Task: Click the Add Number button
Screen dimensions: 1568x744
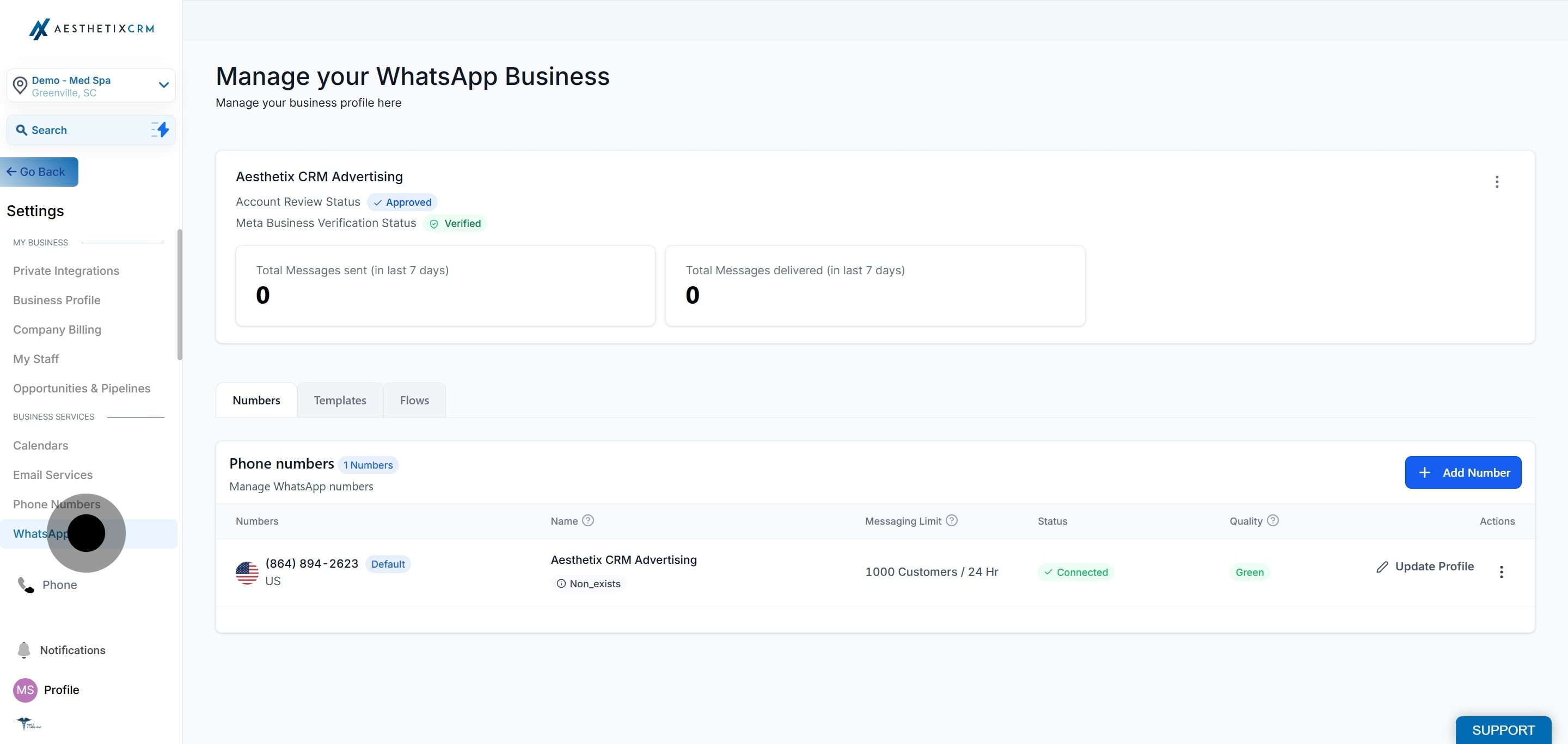Action: pyautogui.click(x=1463, y=472)
